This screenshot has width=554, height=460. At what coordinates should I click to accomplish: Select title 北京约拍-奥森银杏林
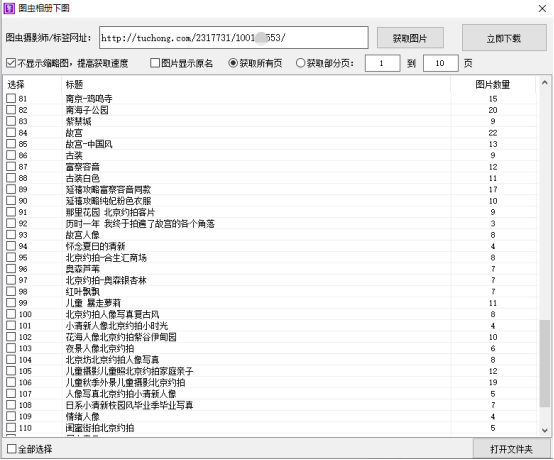106,280
